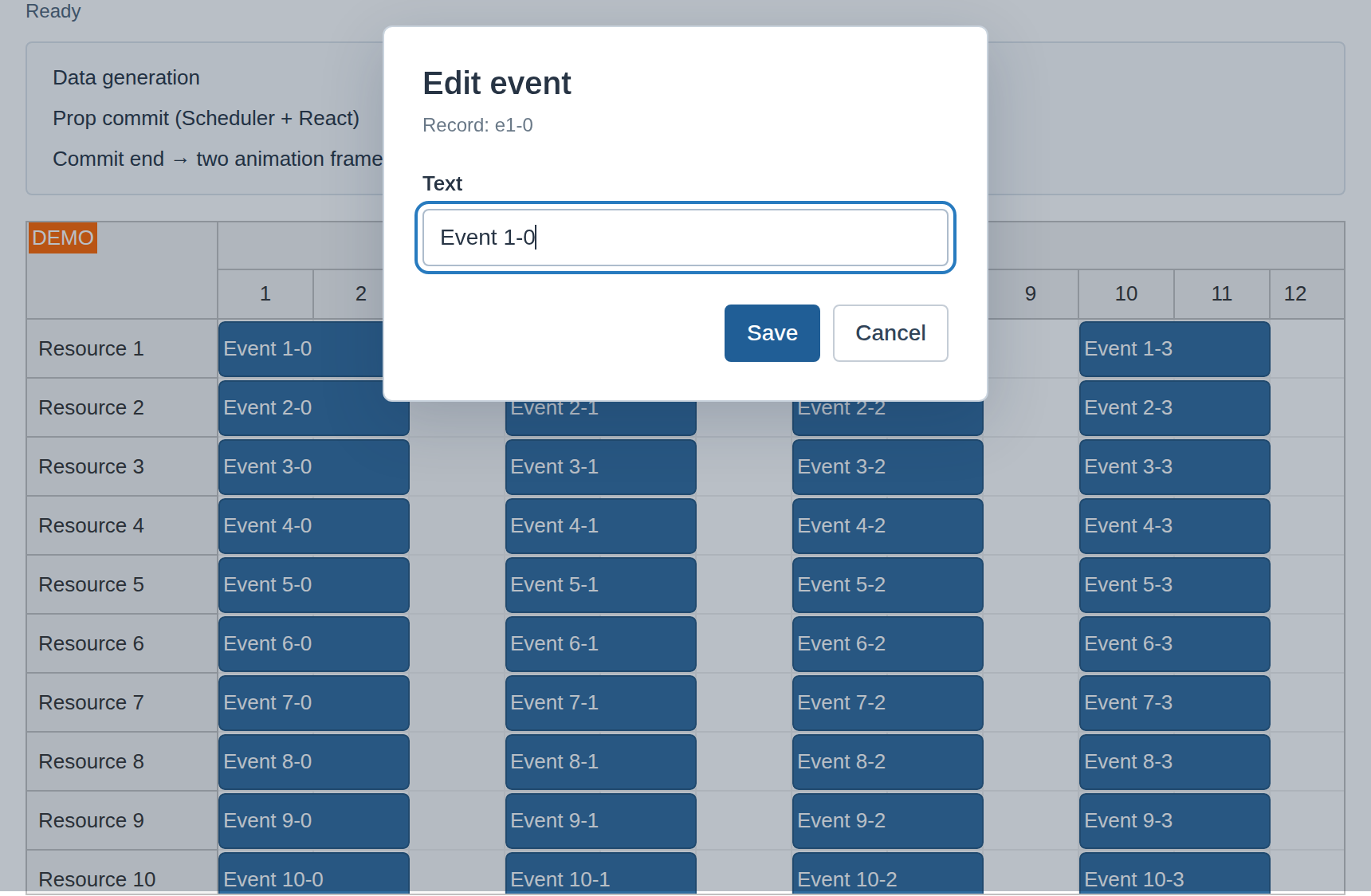Select Event 3-3 block

(x=1174, y=467)
